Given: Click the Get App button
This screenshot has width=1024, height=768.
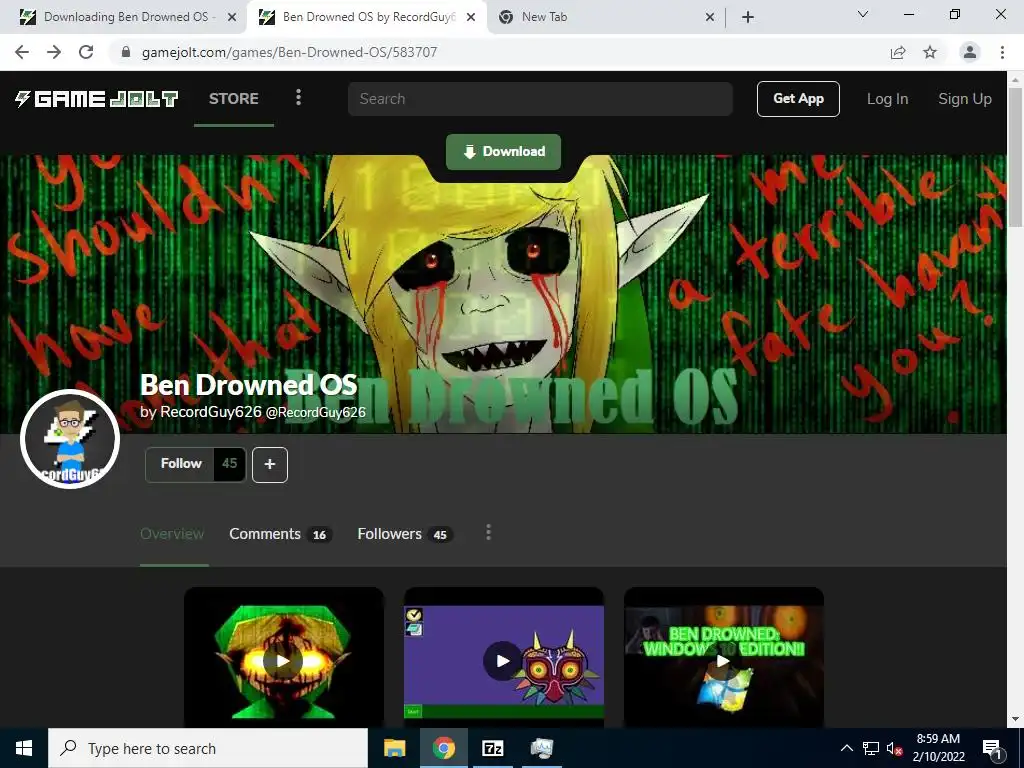Looking at the screenshot, I should 798,99.
